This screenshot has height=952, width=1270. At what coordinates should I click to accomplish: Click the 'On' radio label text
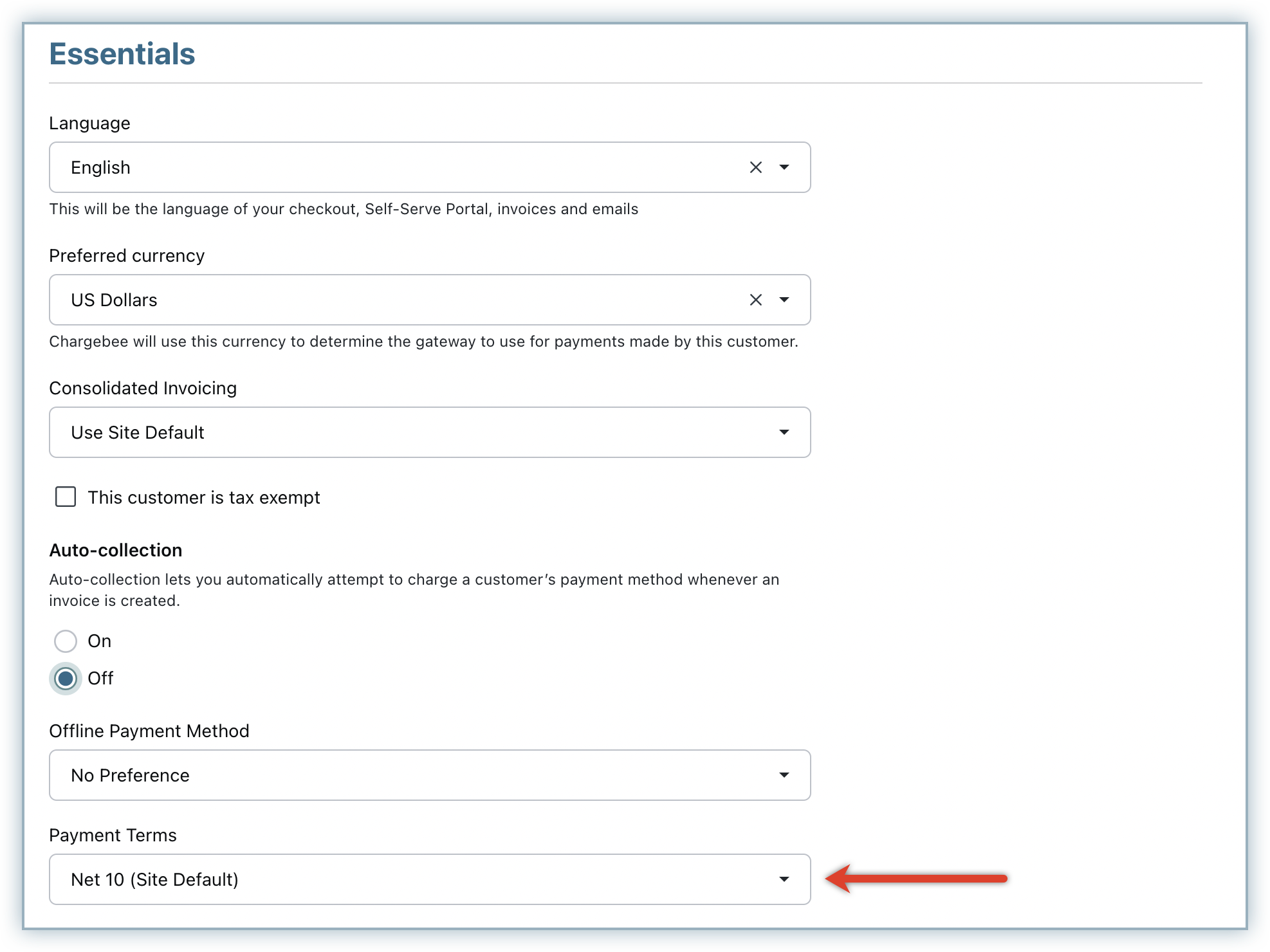100,641
